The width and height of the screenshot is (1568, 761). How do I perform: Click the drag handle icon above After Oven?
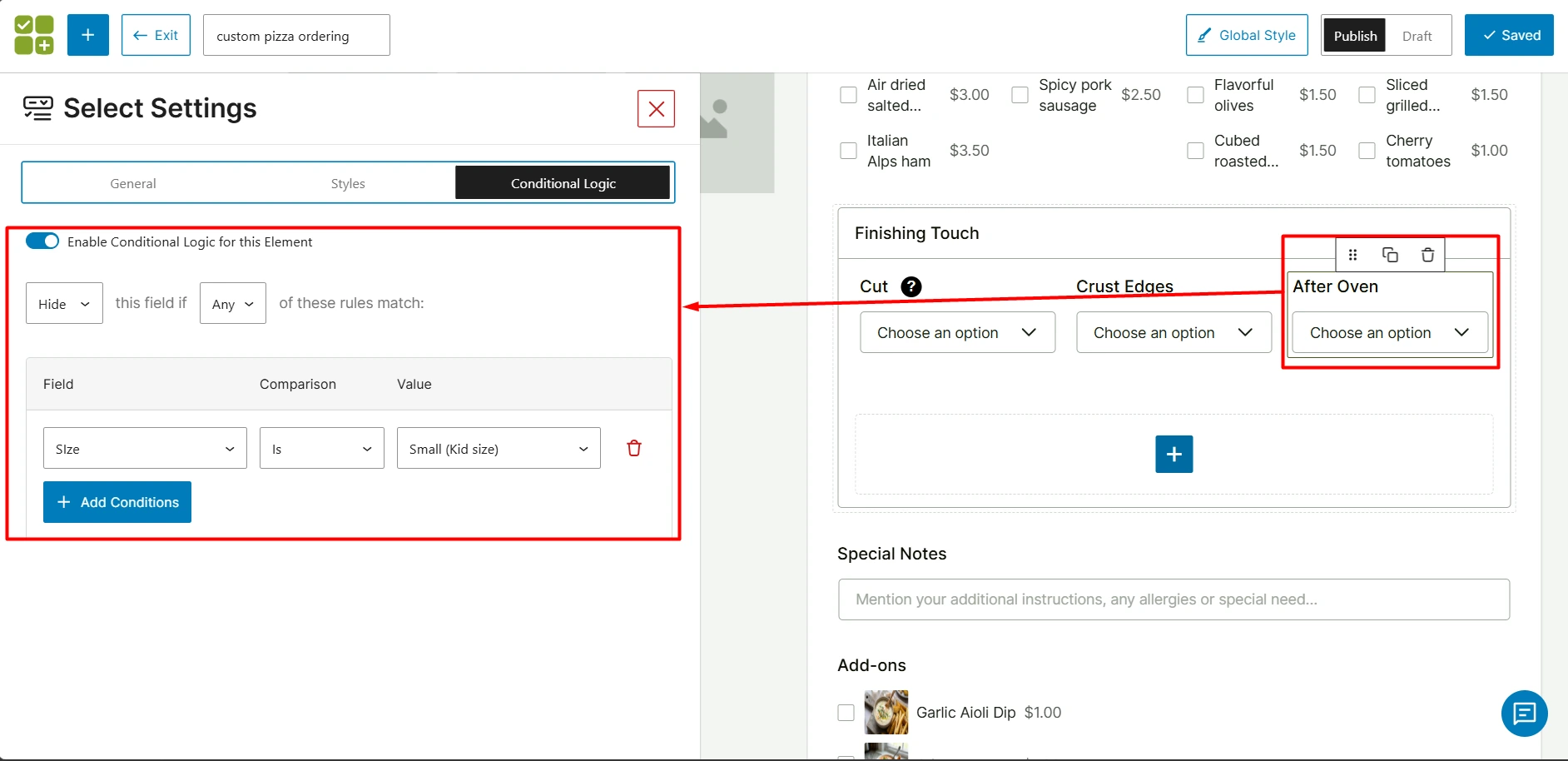[x=1352, y=255]
